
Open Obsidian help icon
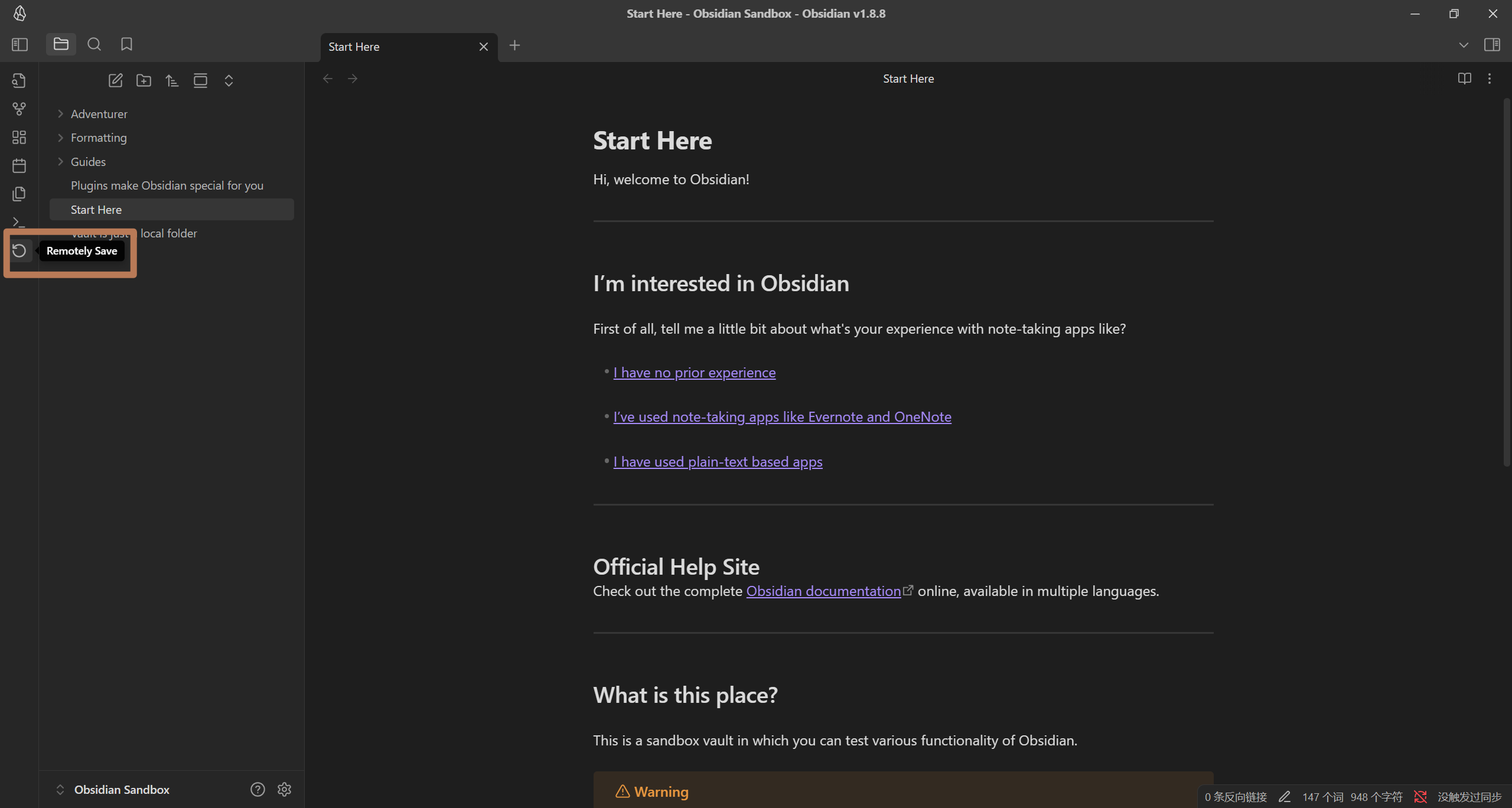[258, 790]
